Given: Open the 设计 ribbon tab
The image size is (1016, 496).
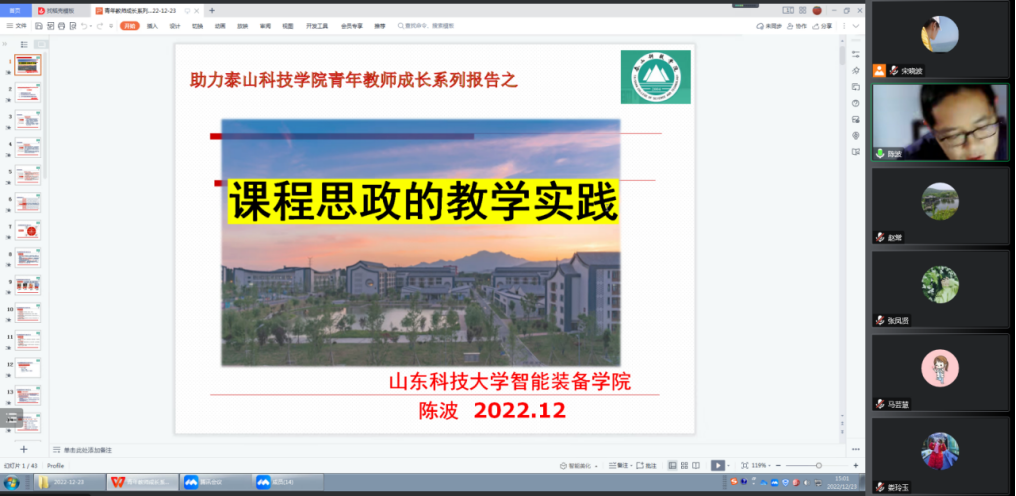Looking at the screenshot, I should click(x=174, y=26).
